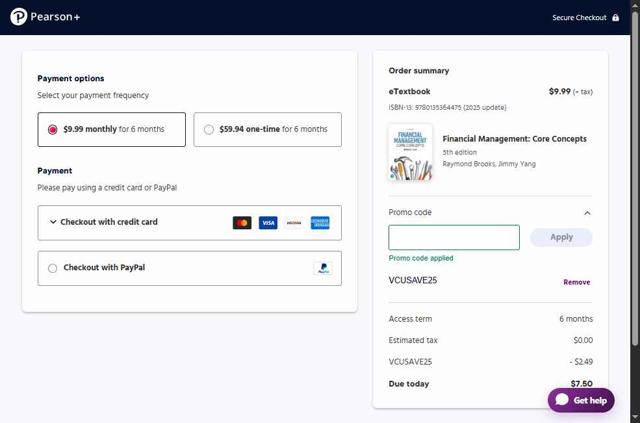Screen dimensions: 640x423
Task: Click the Discover card icon
Action: (294, 223)
